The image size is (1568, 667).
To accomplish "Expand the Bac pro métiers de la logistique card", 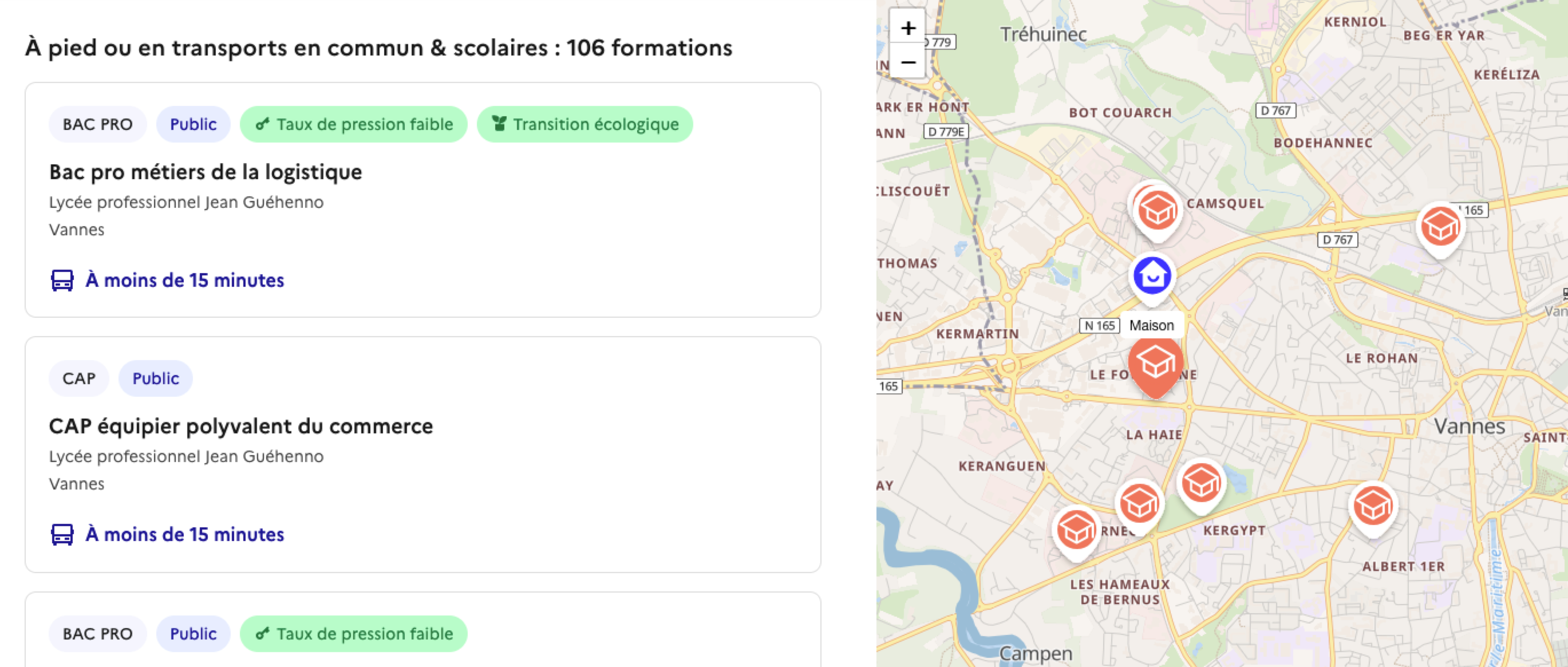I will click(206, 172).
